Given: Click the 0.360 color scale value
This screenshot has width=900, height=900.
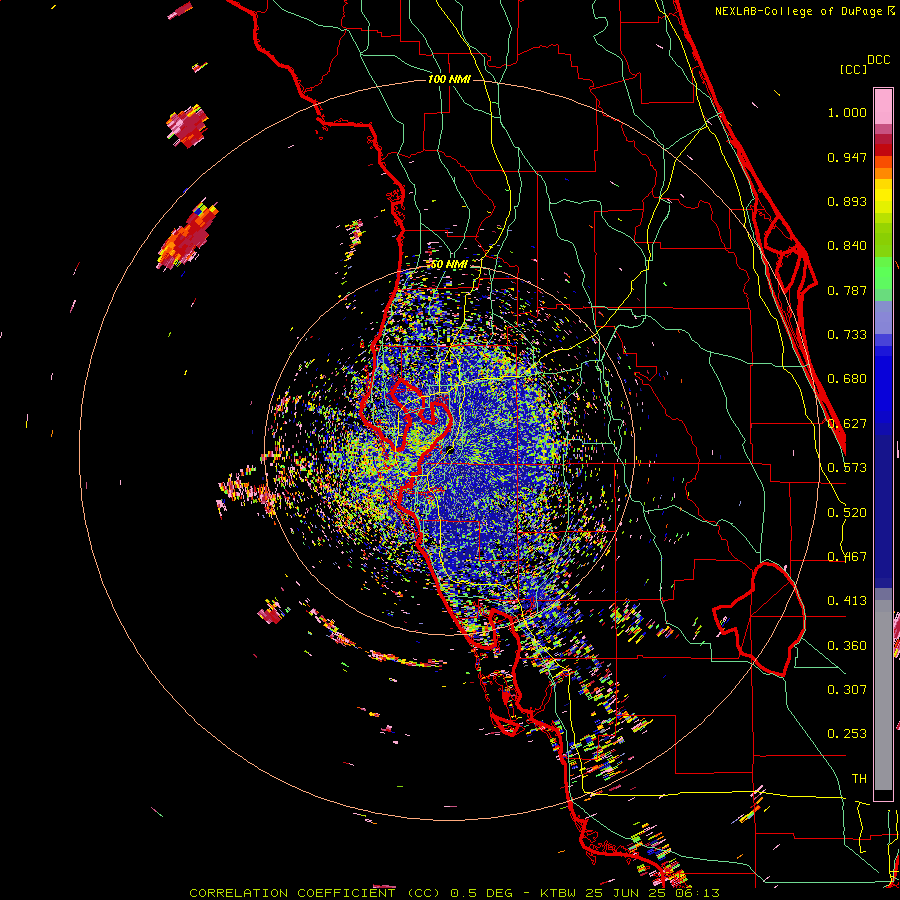Looking at the screenshot, I should click(847, 646).
